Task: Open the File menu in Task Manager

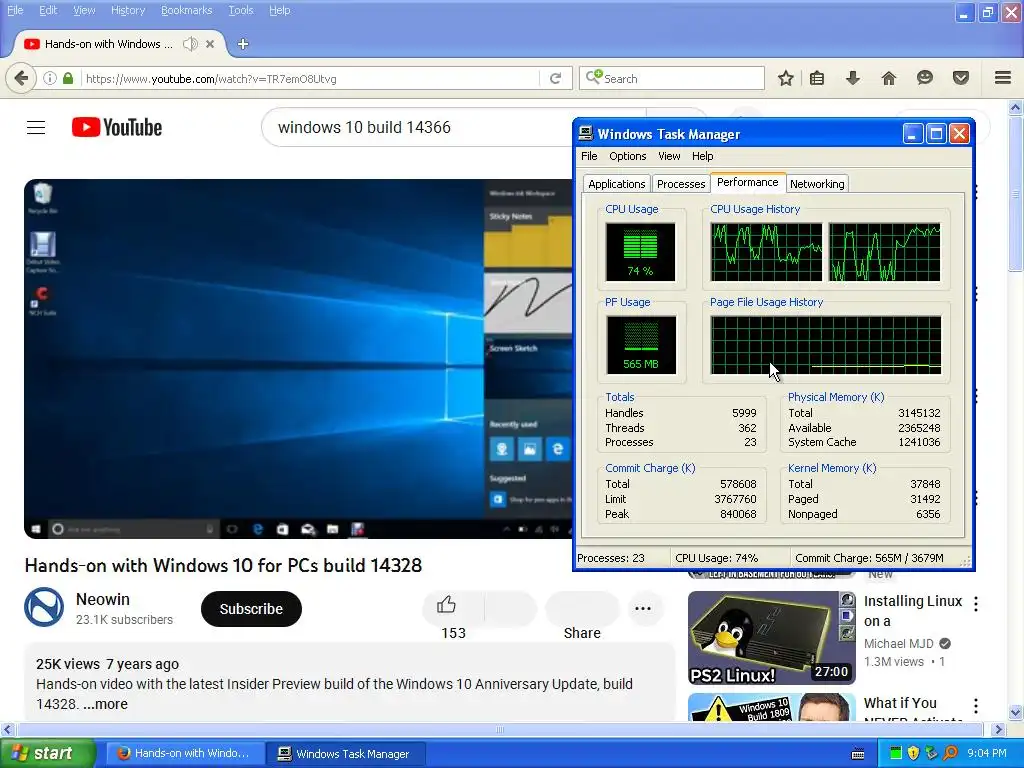Action: pyautogui.click(x=589, y=156)
